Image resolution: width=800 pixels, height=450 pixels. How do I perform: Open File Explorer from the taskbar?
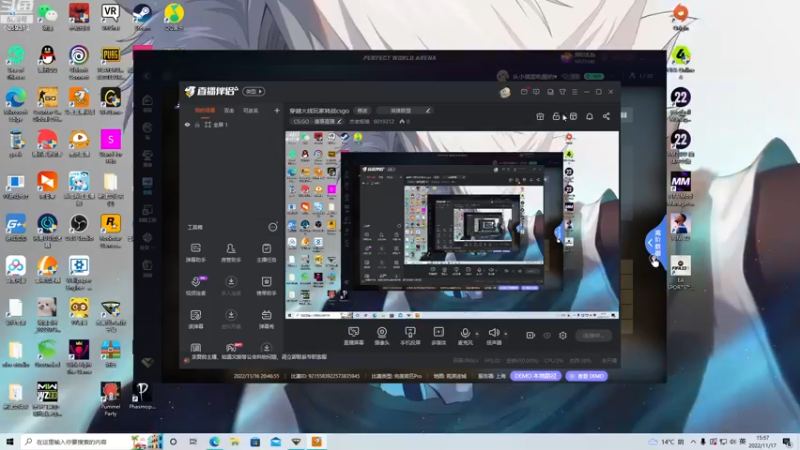click(x=235, y=442)
